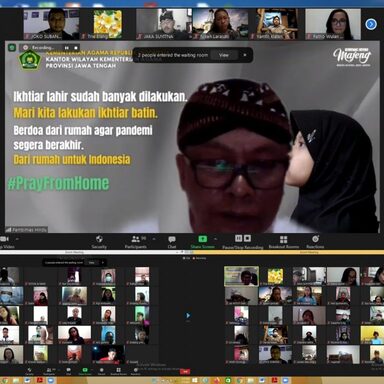The image size is (384, 384).
Task: Open the Reactions menu
Action: click(315, 242)
